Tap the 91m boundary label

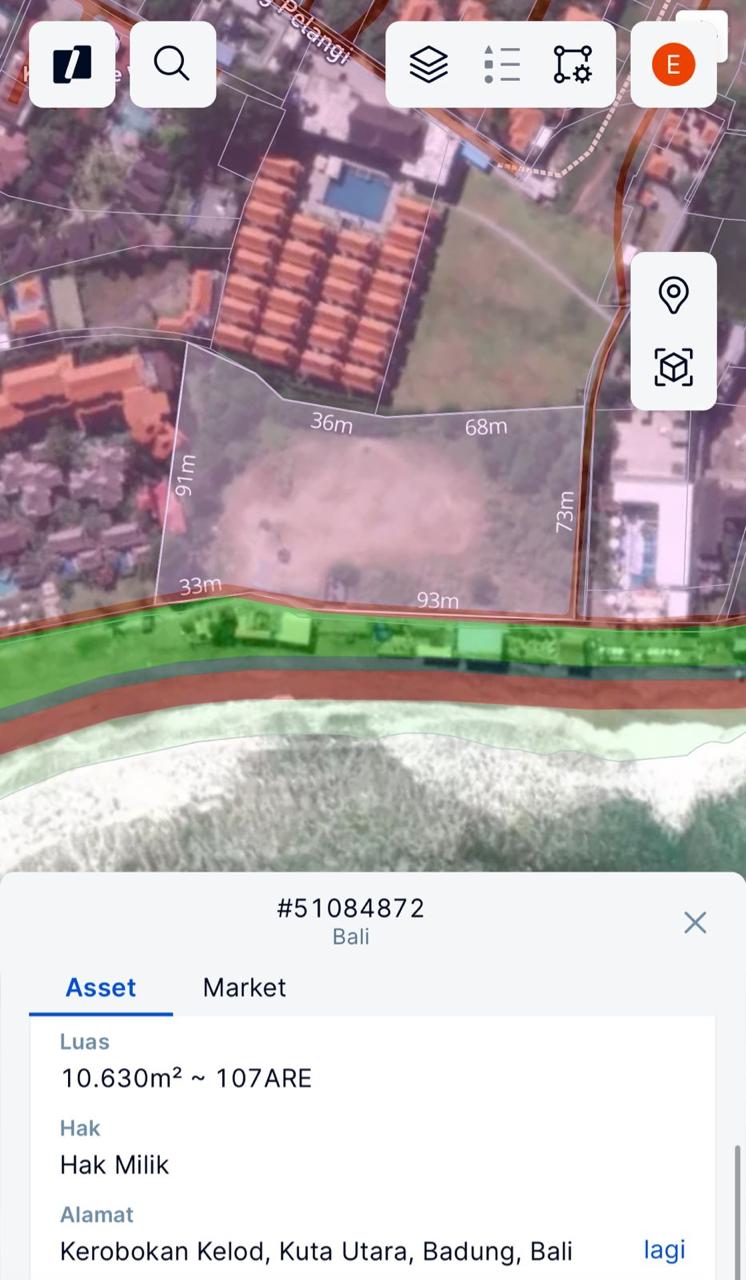185,474
